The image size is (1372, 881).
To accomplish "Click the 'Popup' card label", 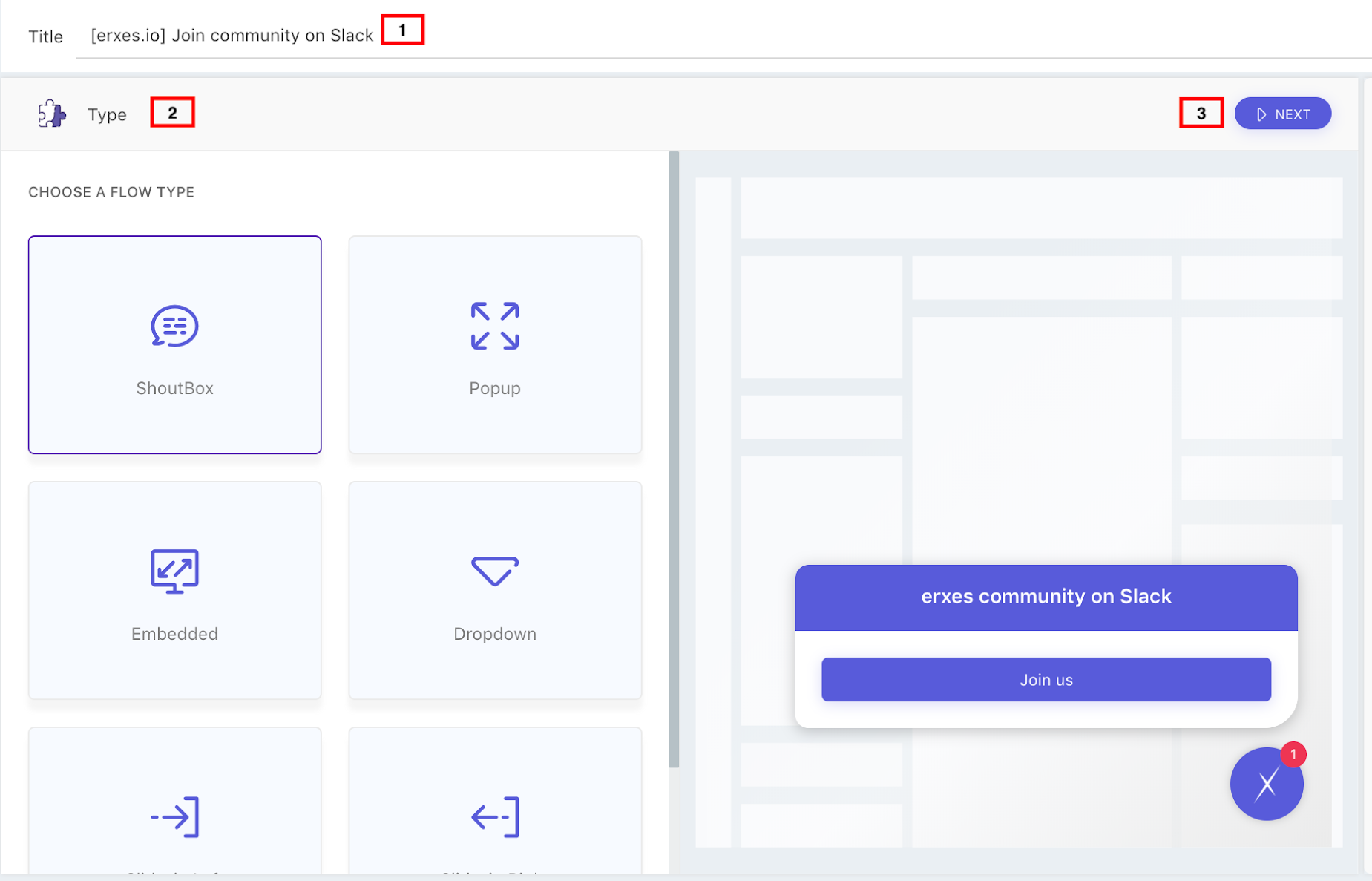I will point(495,388).
